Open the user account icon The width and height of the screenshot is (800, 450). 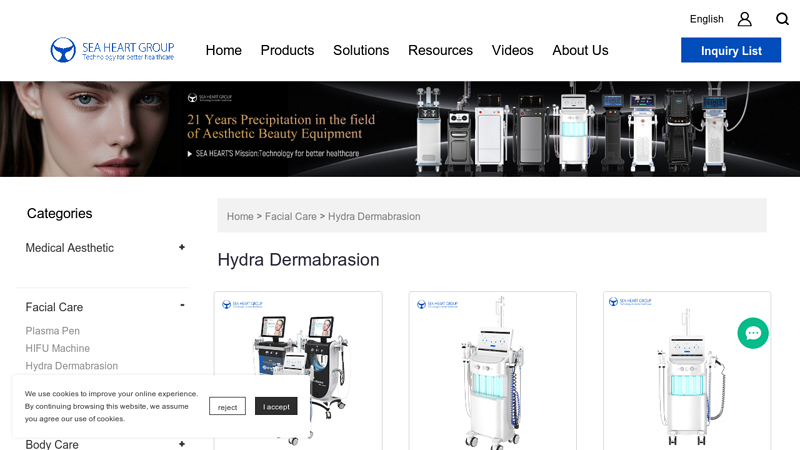tap(744, 19)
